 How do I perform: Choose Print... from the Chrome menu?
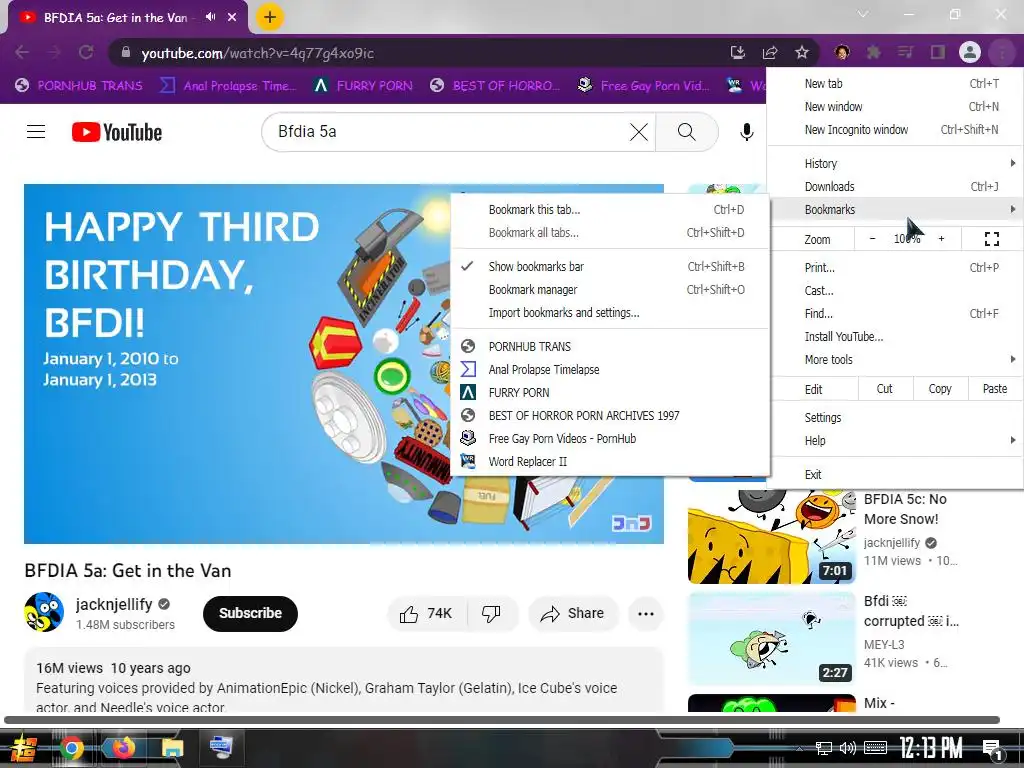click(895, 267)
